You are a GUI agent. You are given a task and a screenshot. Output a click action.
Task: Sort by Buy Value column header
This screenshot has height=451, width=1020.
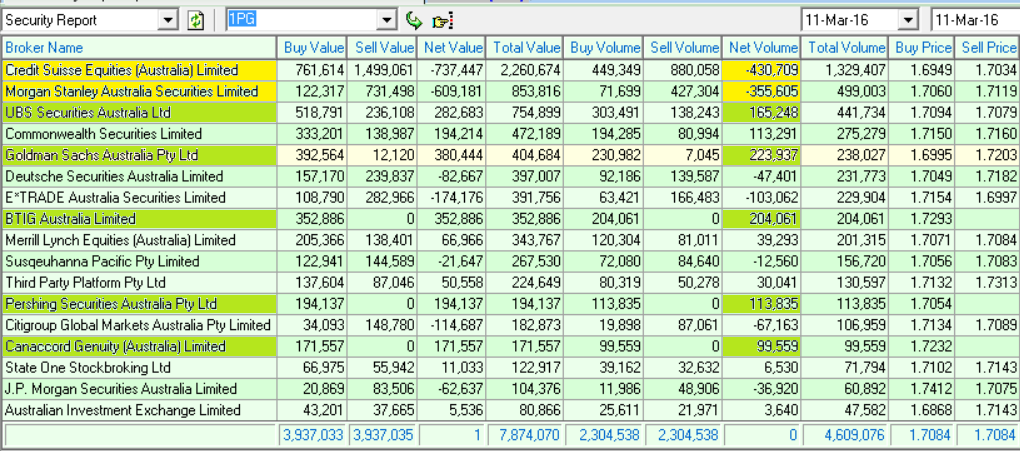[314, 48]
